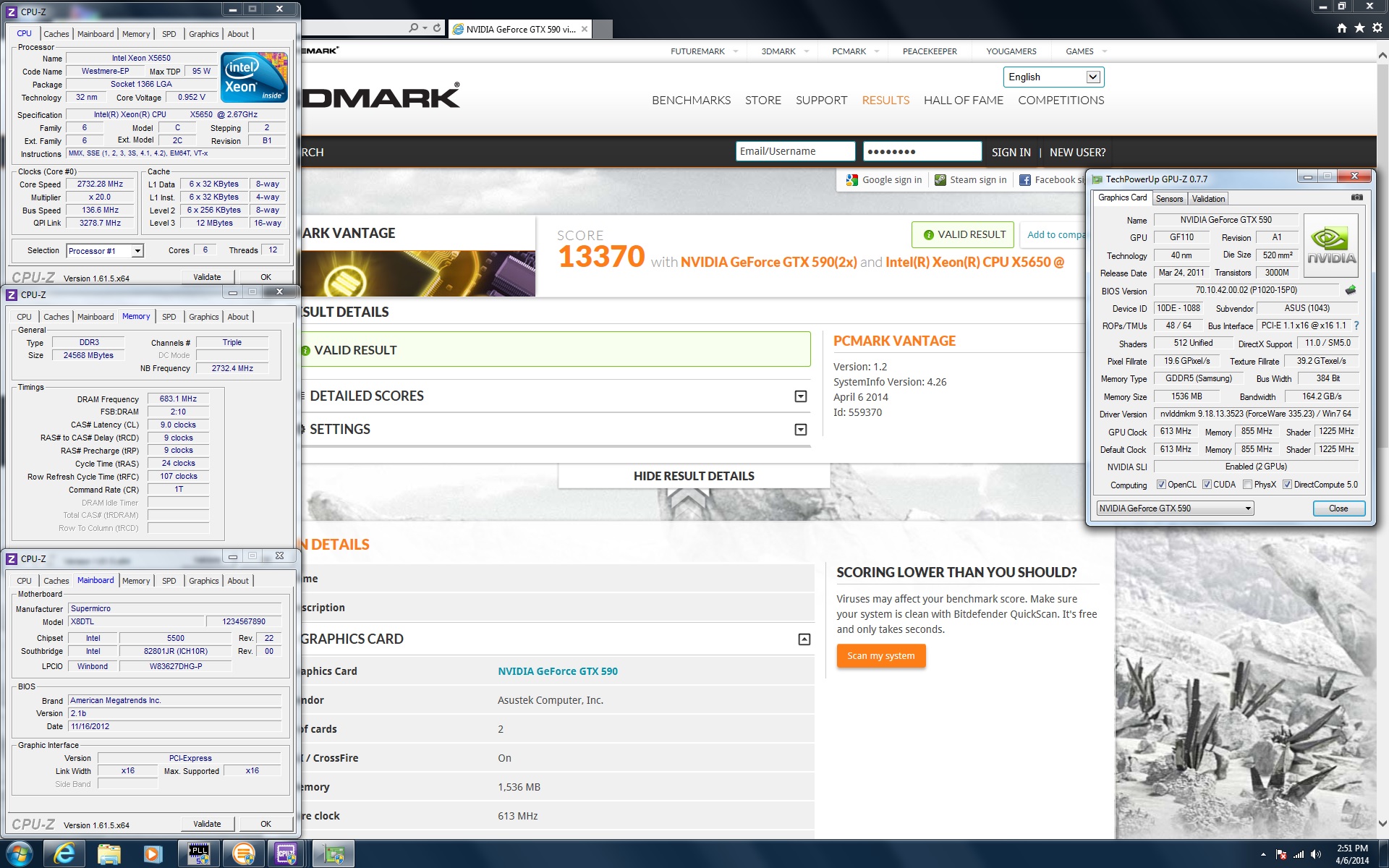Toggle the OpenCL checkbox in GPU-Z
This screenshot has height=868, width=1389.
[x=1161, y=485]
